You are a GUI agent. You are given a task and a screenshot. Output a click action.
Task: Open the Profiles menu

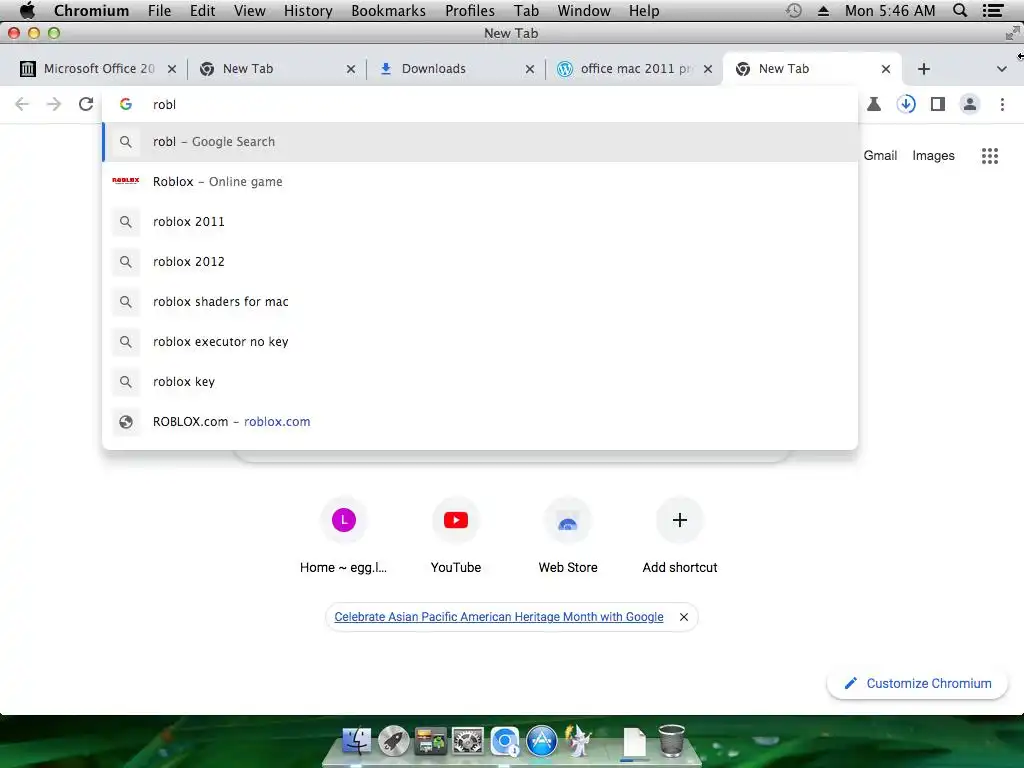point(470,11)
